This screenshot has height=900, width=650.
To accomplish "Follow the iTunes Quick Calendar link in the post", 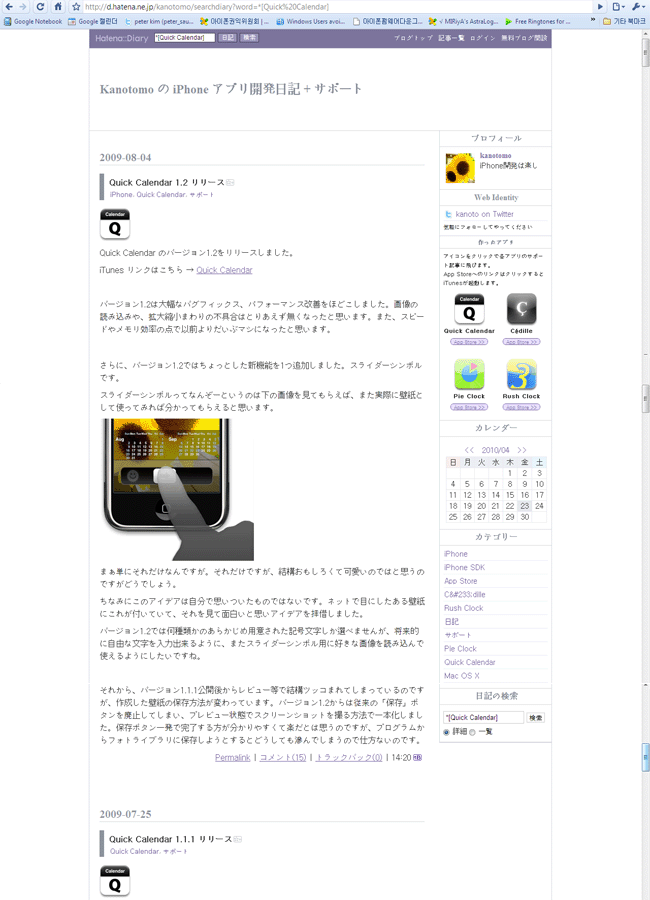I will click(225, 270).
